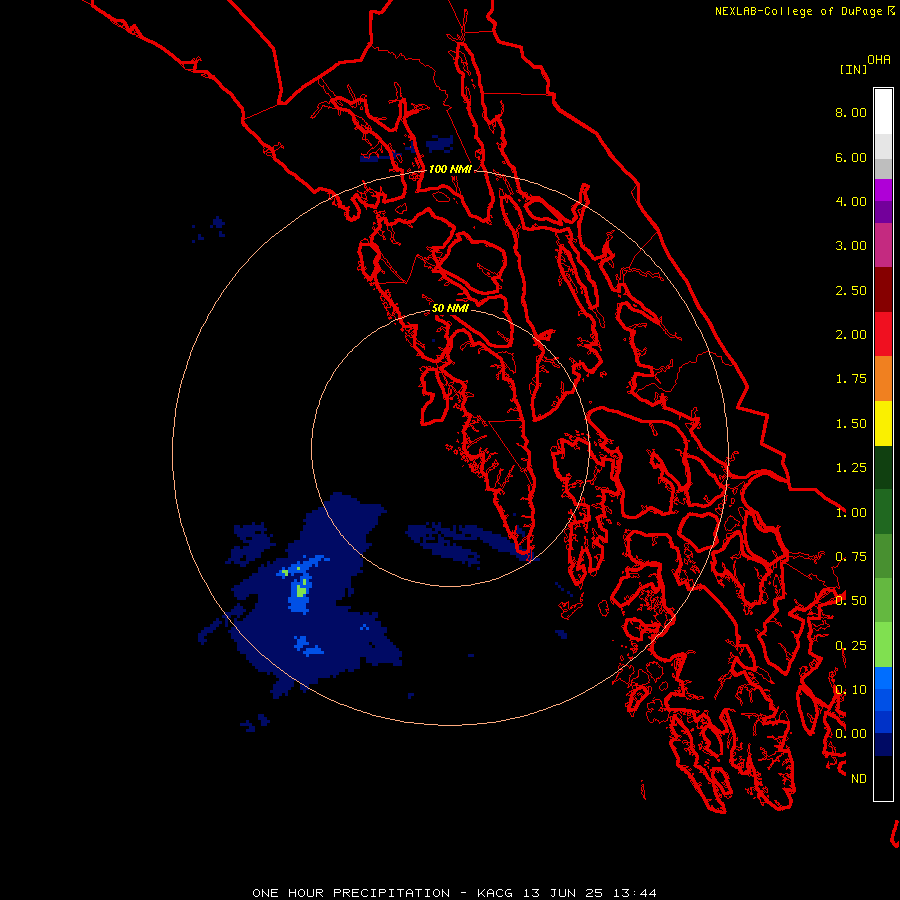The width and height of the screenshot is (900, 900).
Task: Click the '0.10' legend value
Action: point(851,690)
